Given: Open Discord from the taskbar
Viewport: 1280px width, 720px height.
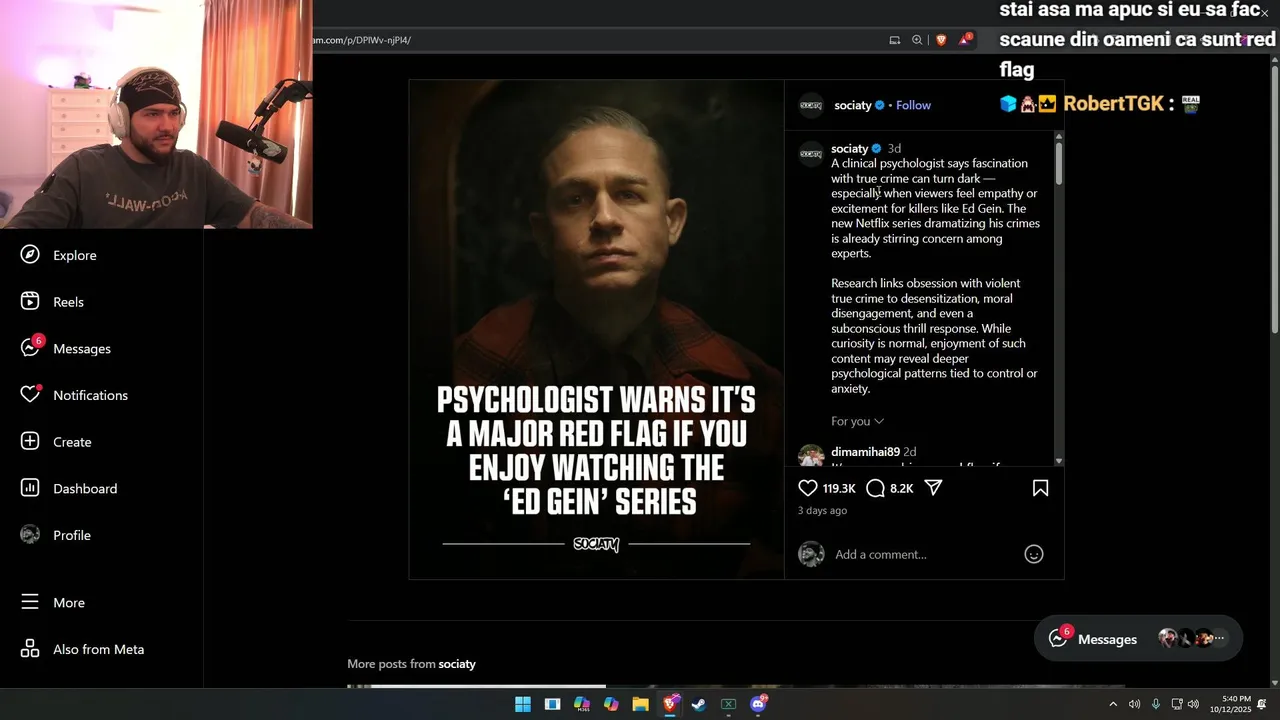Looking at the screenshot, I should tap(758, 704).
